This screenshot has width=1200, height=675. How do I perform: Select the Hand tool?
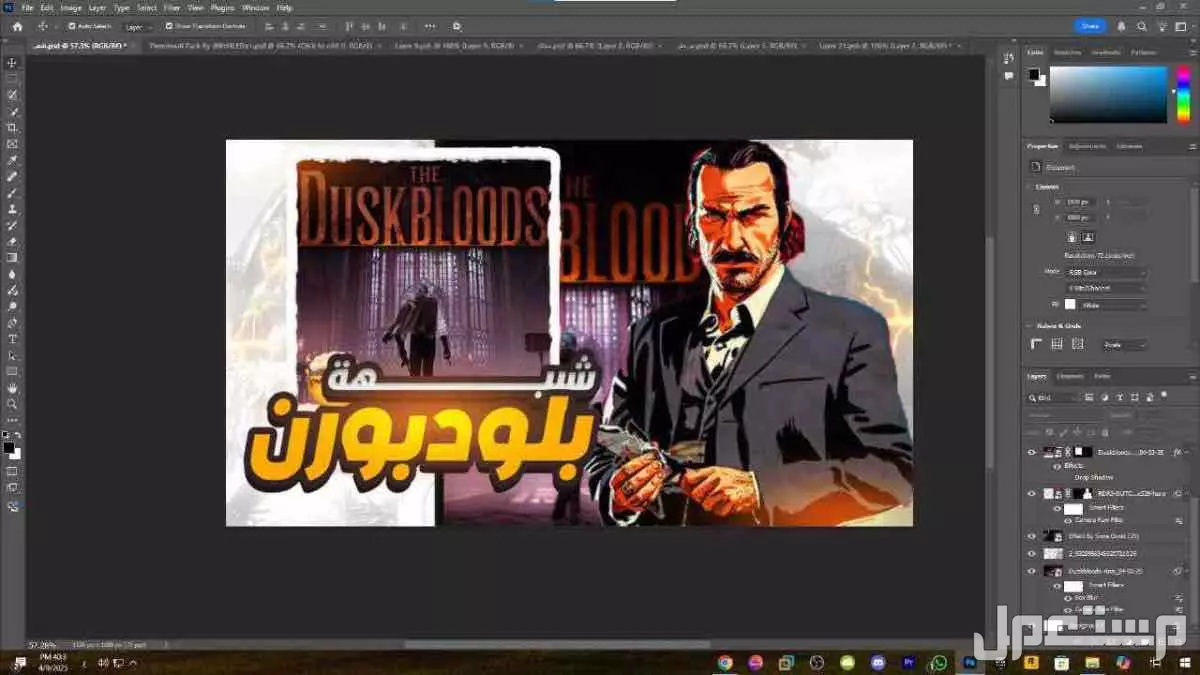click(12, 387)
